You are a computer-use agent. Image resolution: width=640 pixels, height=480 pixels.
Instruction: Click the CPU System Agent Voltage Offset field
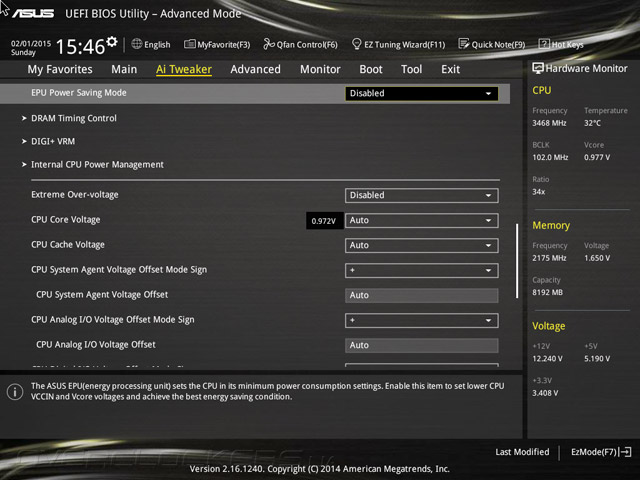click(x=421, y=296)
